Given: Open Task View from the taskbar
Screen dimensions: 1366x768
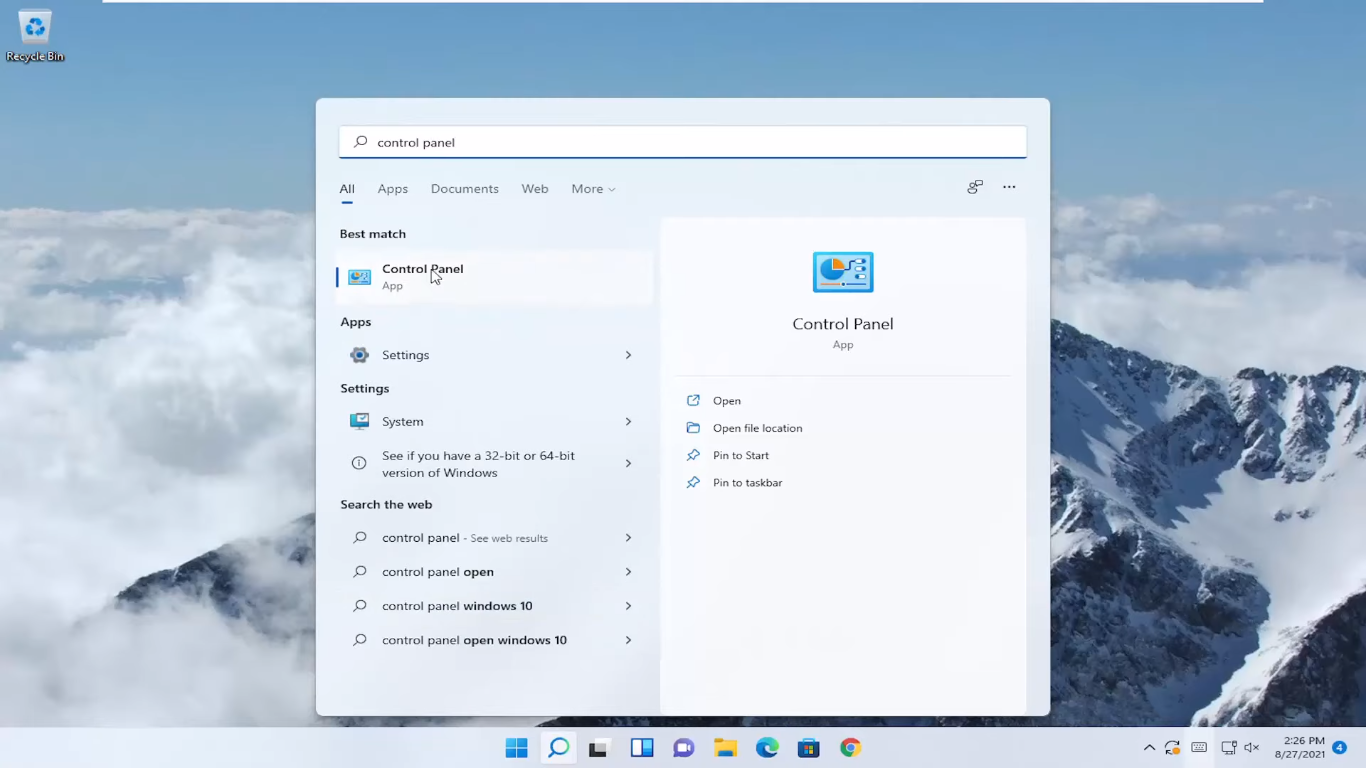Looking at the screenshot, I should point(599,748).
